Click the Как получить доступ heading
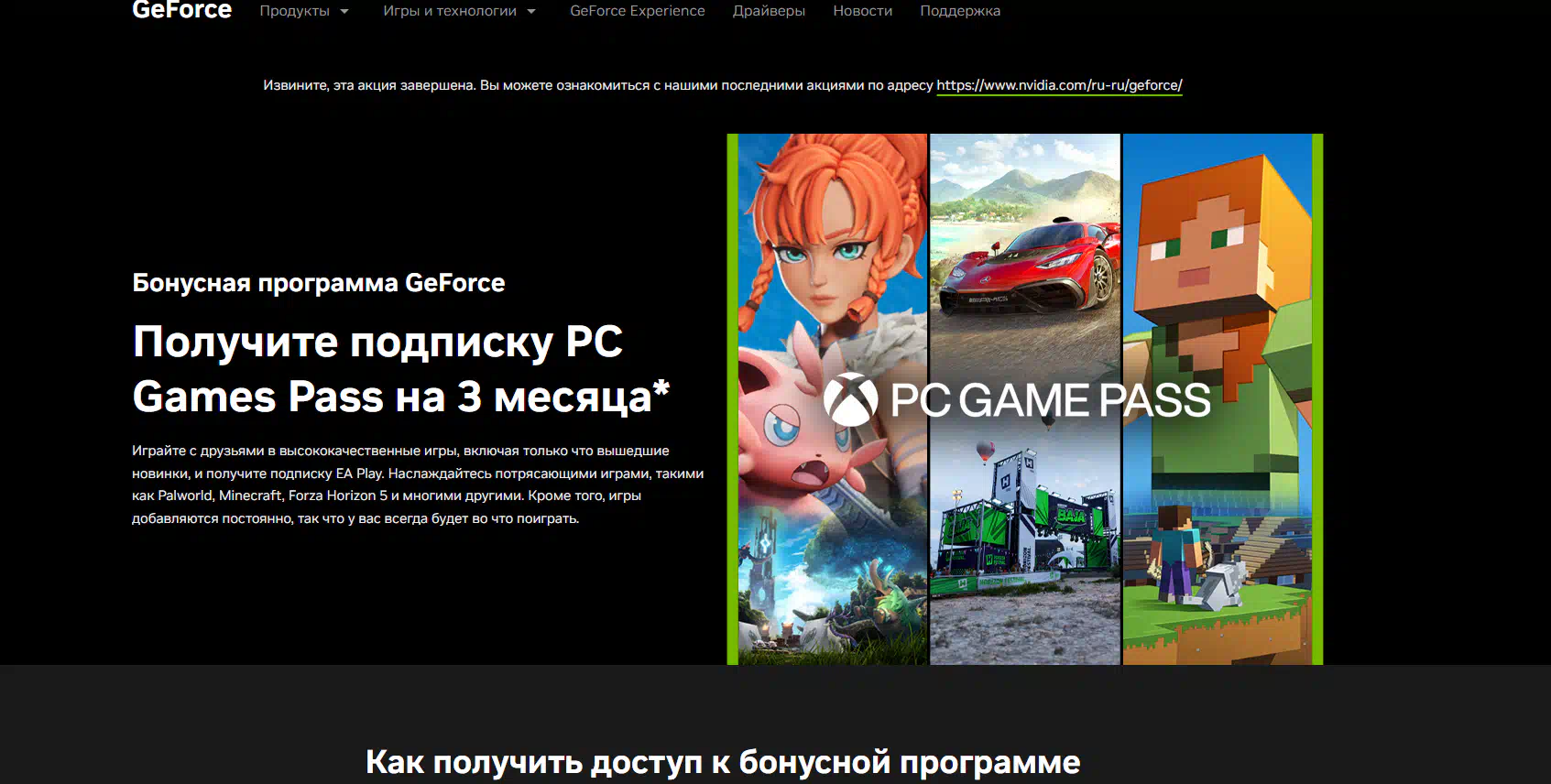 pyautogui.click(x=723, y=762)
